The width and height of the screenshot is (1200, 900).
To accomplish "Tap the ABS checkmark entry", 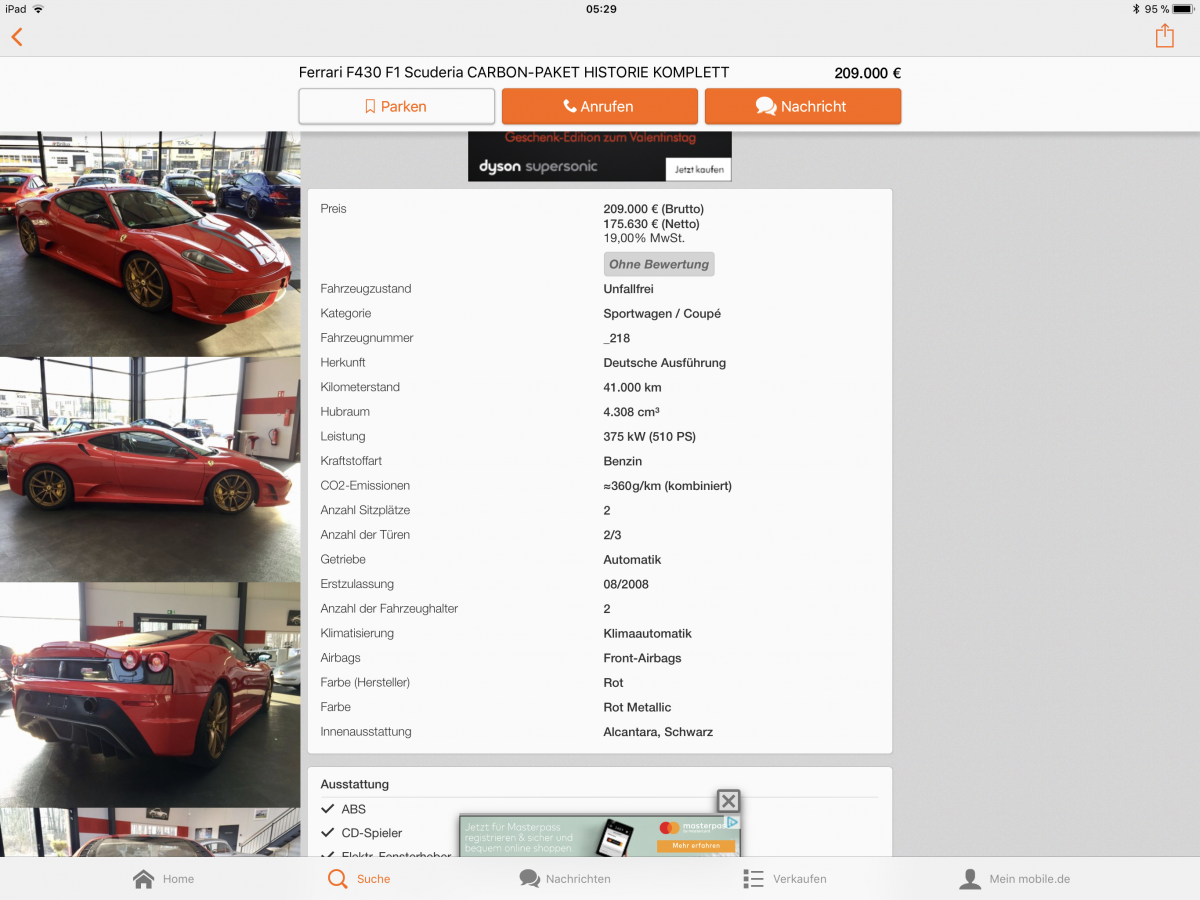I will pyautogui.click(x=343, y=809).
